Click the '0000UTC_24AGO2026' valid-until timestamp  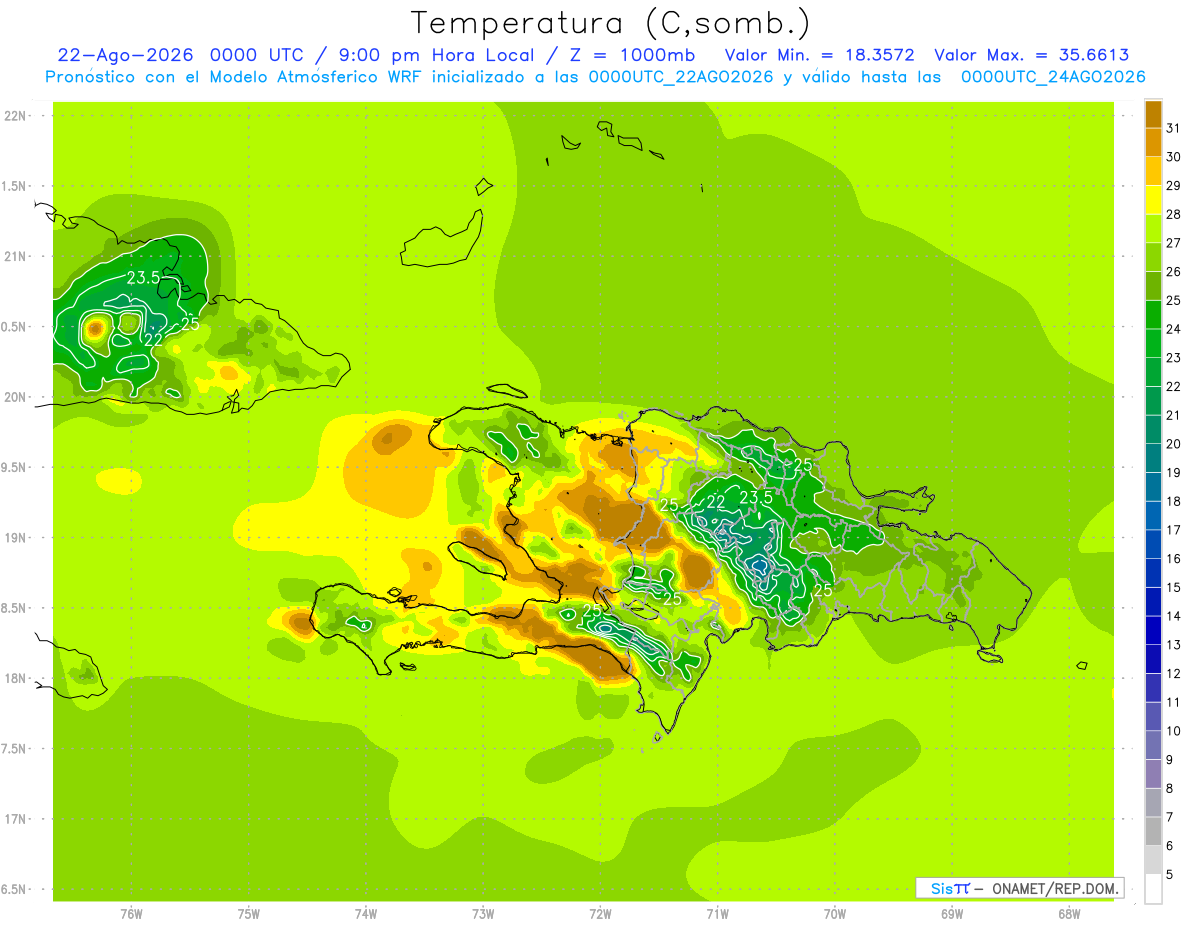click(1053, 77)
